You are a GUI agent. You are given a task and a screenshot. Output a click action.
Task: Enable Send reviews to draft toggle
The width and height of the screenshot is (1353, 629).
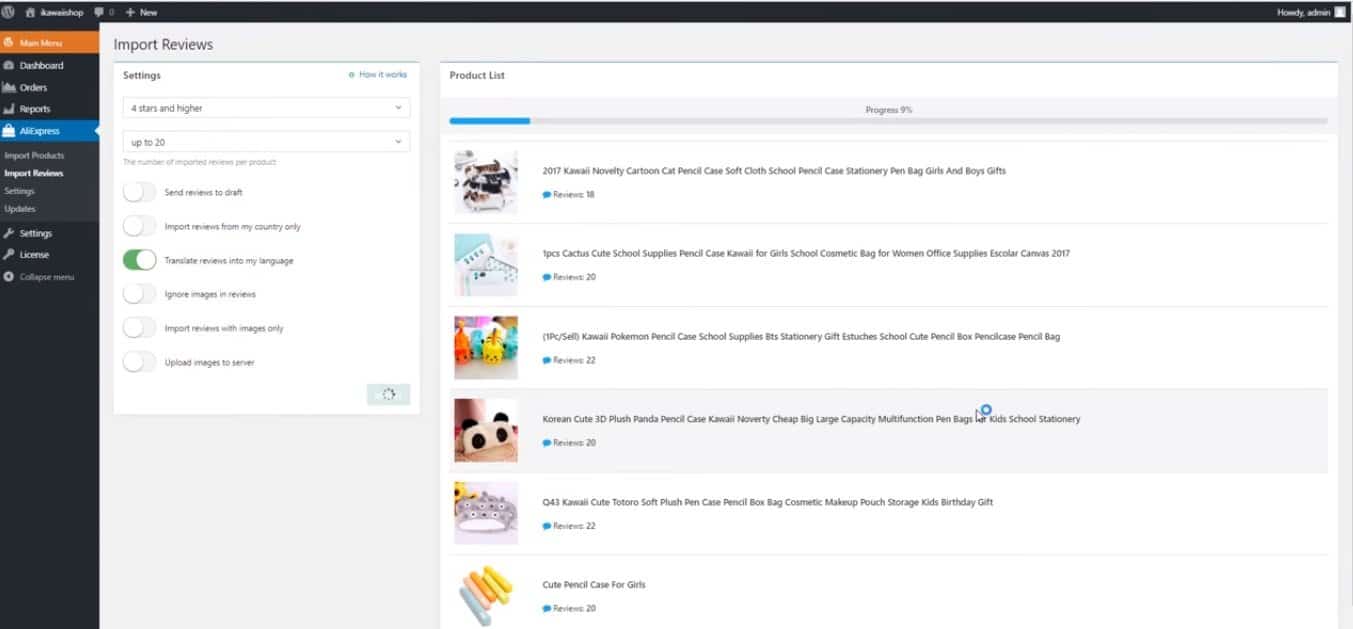click(x=140, y=192)
